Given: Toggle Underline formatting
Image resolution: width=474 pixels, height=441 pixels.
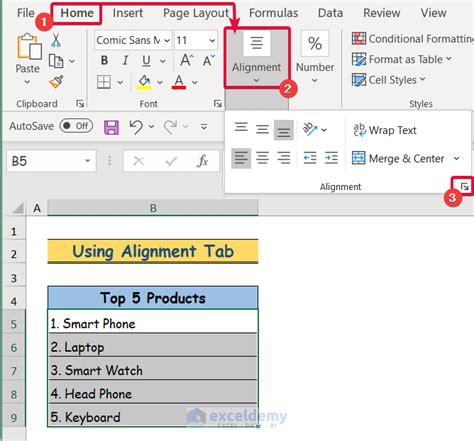Looking at the screenshot, I should pyautogui.click(x=146, y=61).
